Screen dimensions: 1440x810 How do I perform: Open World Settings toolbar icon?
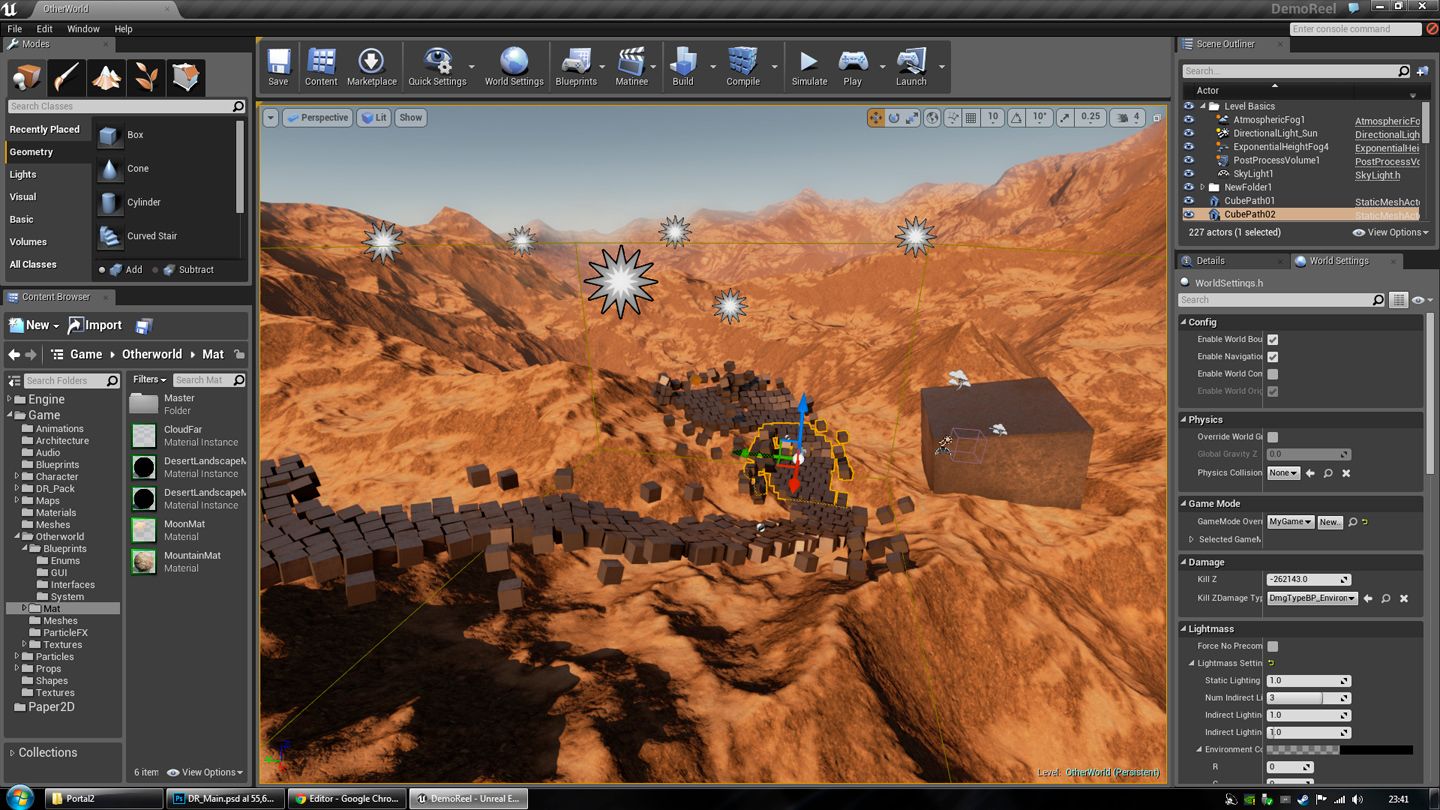tap(514, 66)
